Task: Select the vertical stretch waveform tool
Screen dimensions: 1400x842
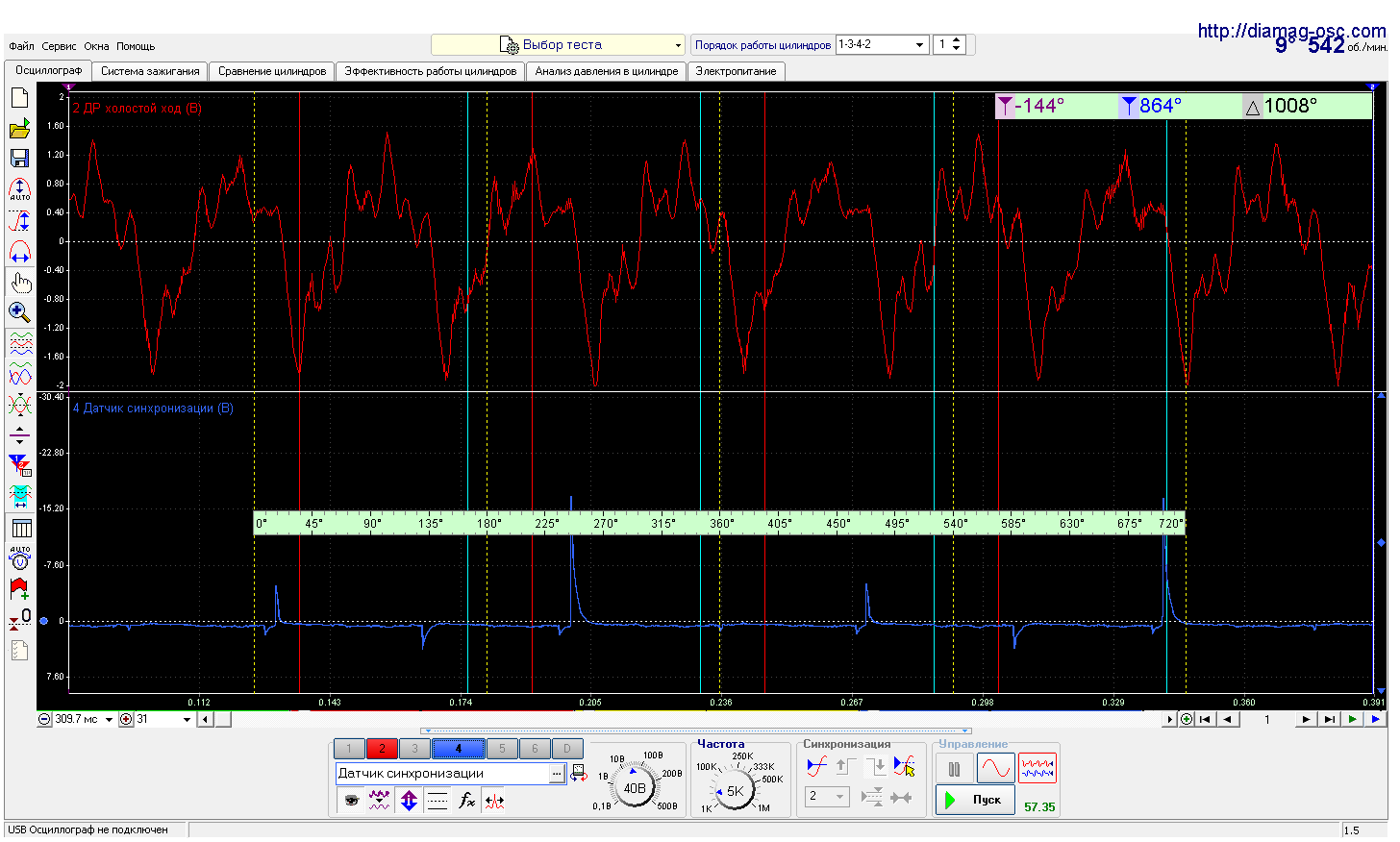Action: [19, 221]
